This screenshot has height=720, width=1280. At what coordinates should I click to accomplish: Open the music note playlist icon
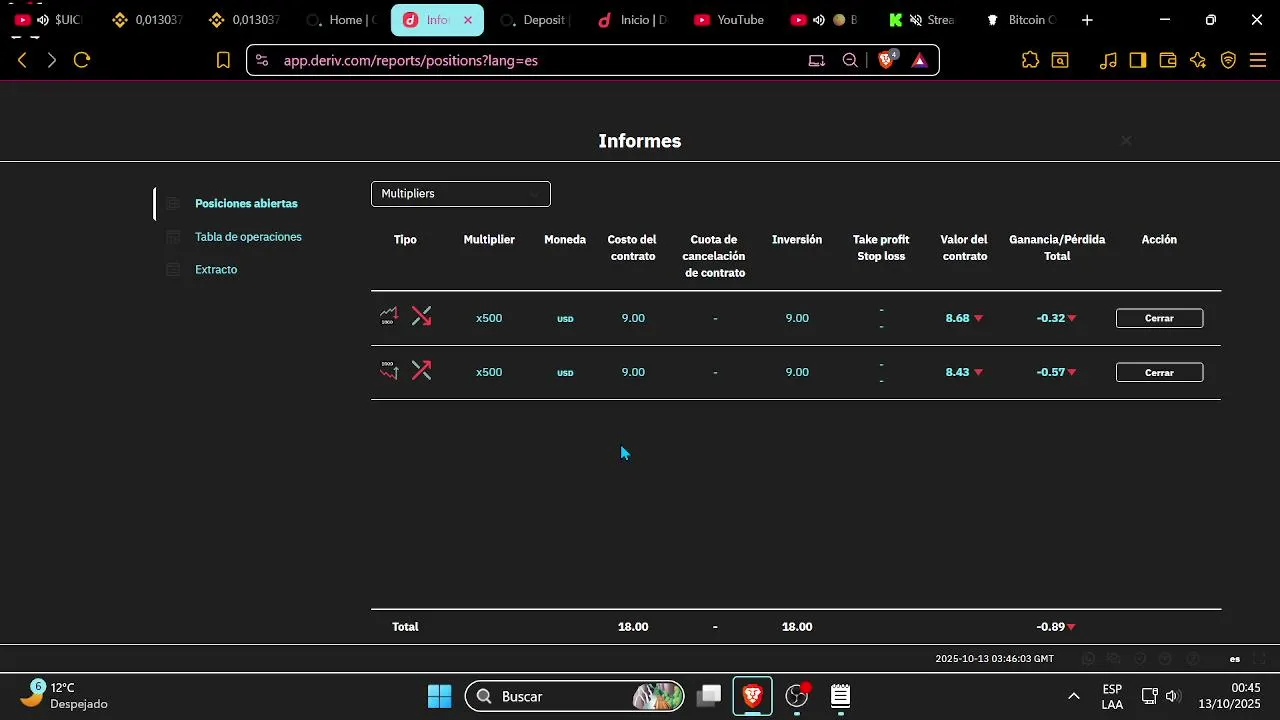pos(1108,60)
